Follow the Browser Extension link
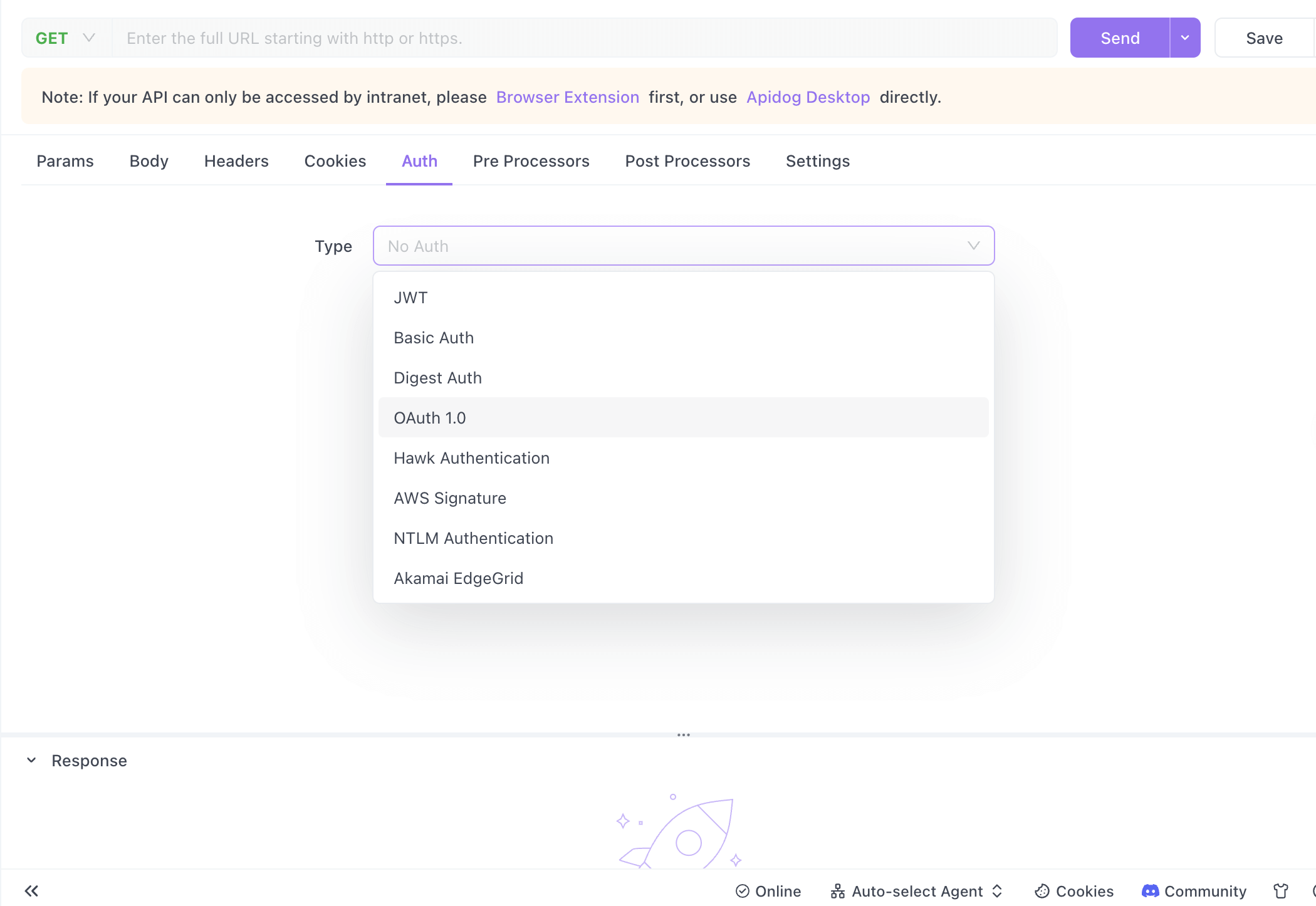The height and width of the screenshot is (906, 1316). pos(567,97)
